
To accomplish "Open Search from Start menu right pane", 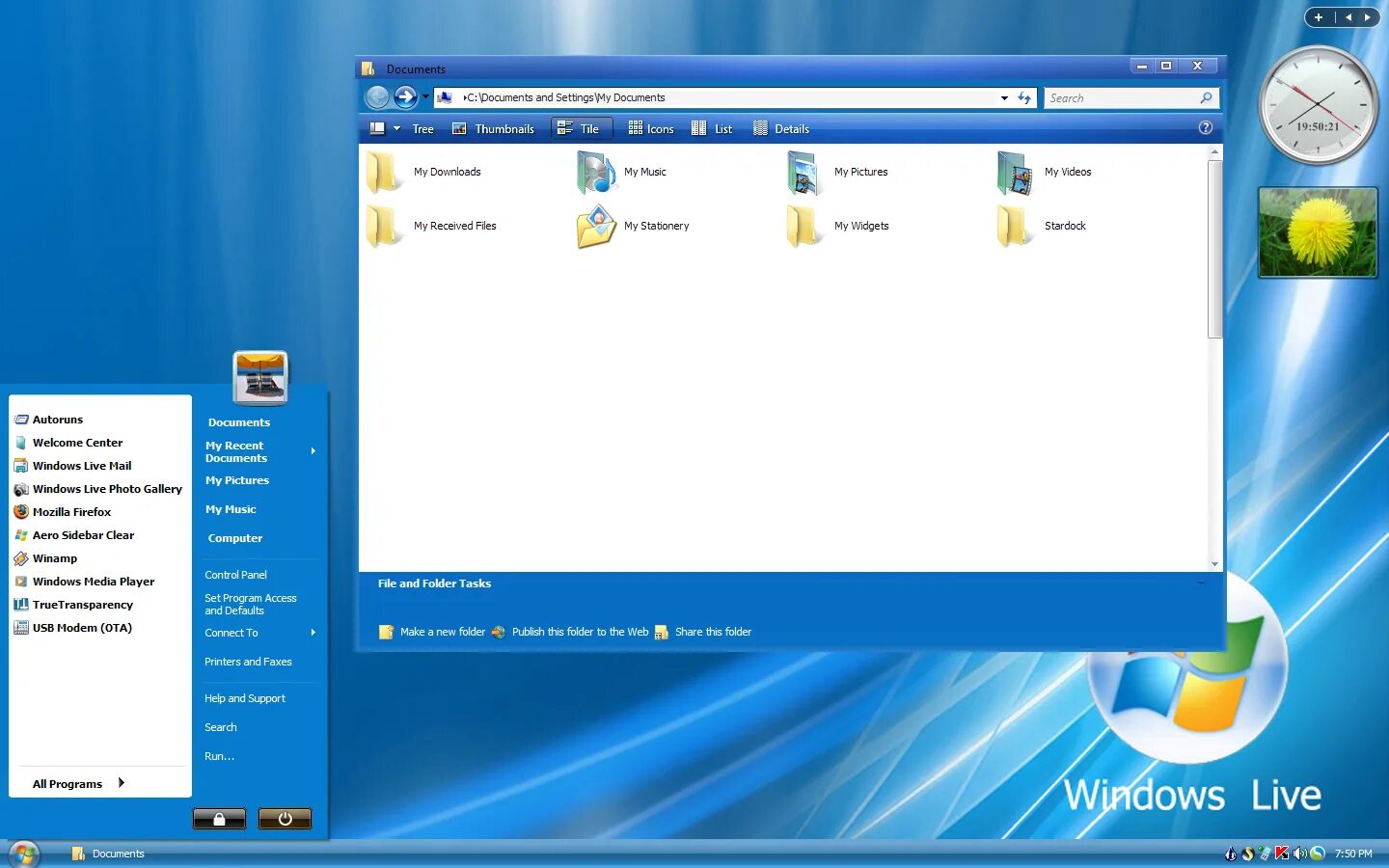I will tap(221, 727).
